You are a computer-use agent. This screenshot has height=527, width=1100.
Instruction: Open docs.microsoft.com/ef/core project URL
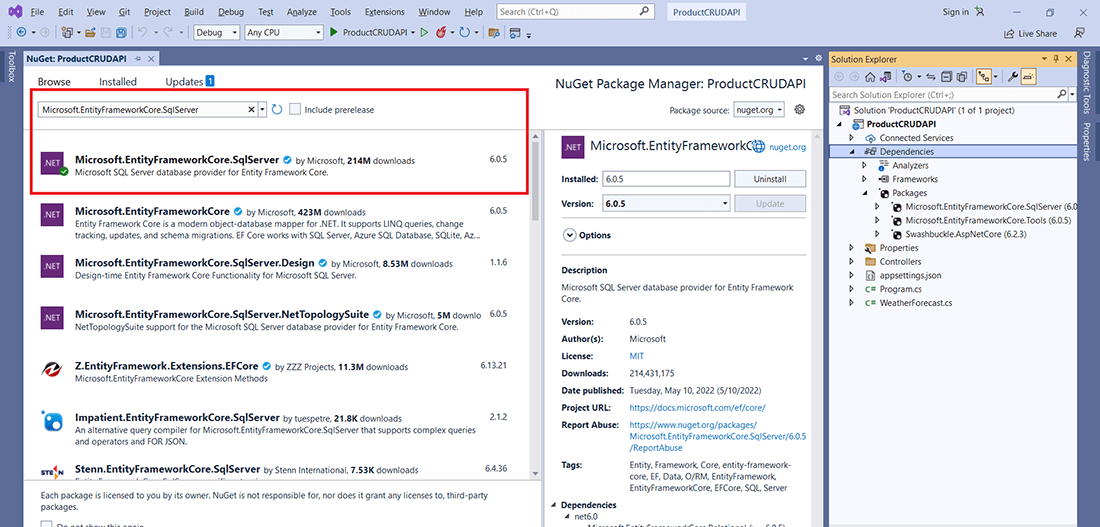[697, 408]
